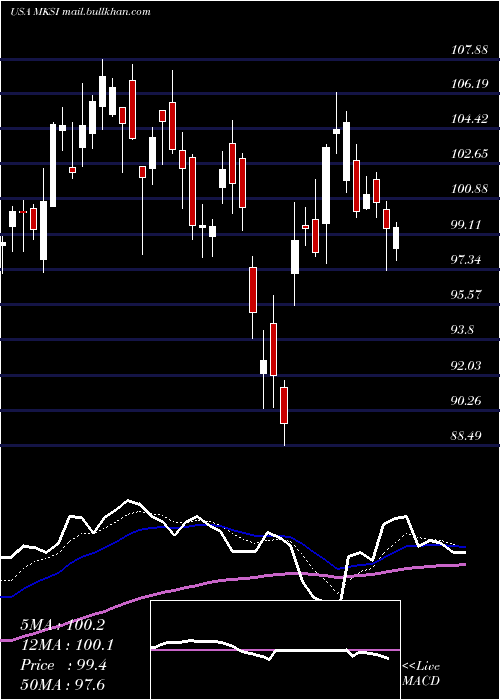This screenshot has width=500, height=700.
Task: Click the <<Live MACD label
Action: 421,673
